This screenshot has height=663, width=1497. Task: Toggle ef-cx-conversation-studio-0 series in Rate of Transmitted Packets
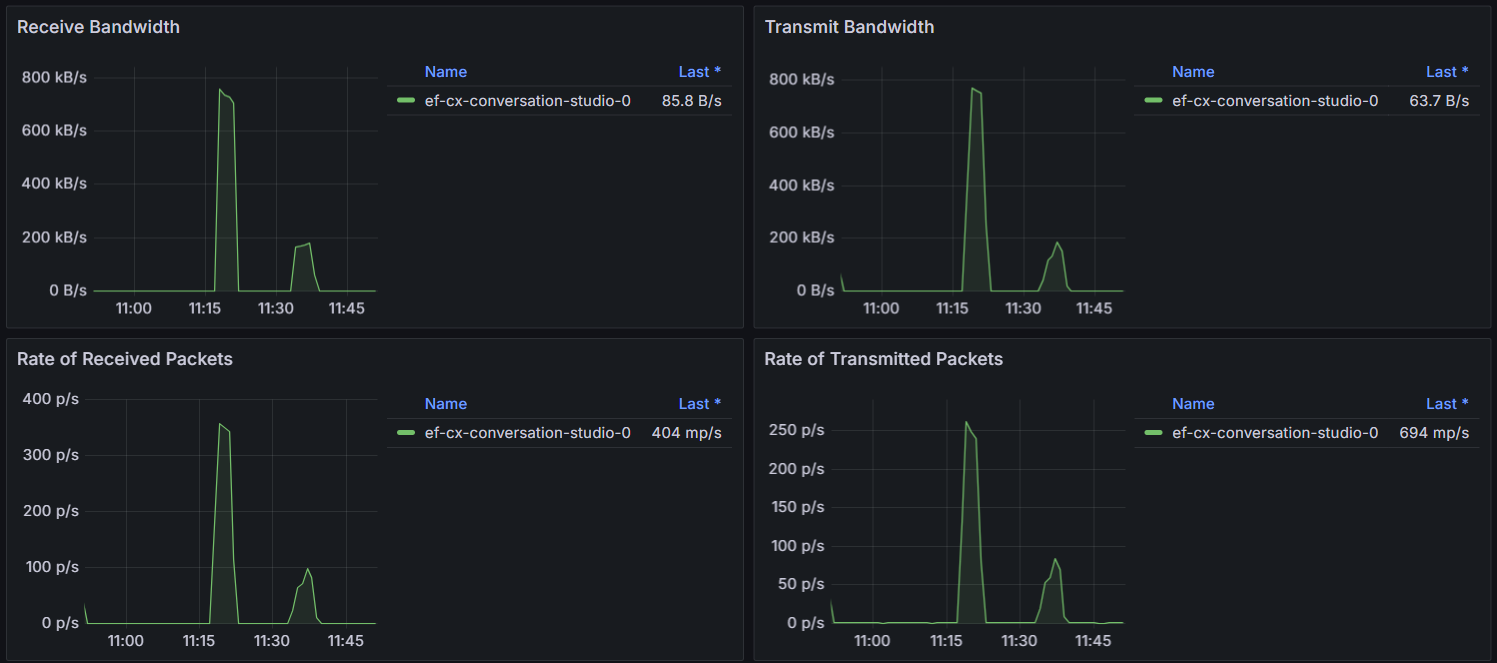point(1275,433)
